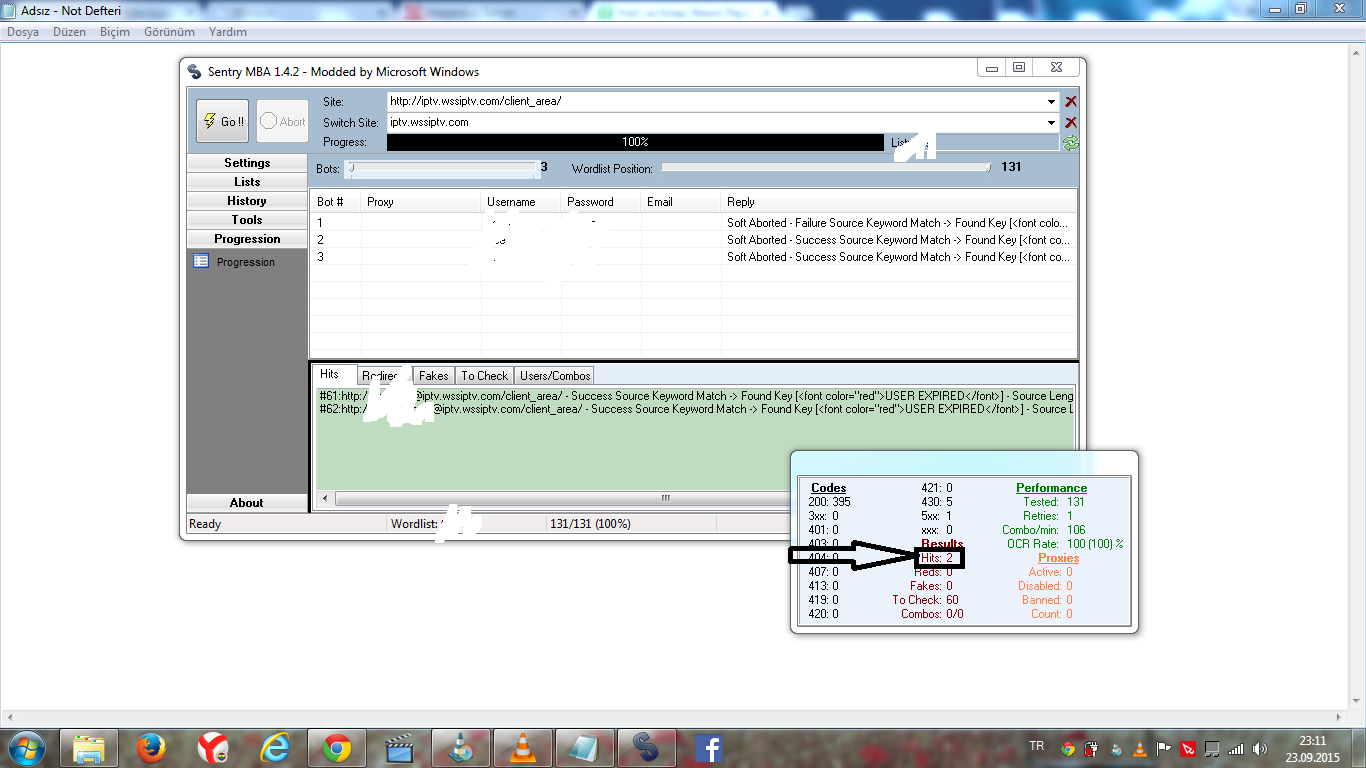Expand the Site URL dropdown

tap(1052, 101)
